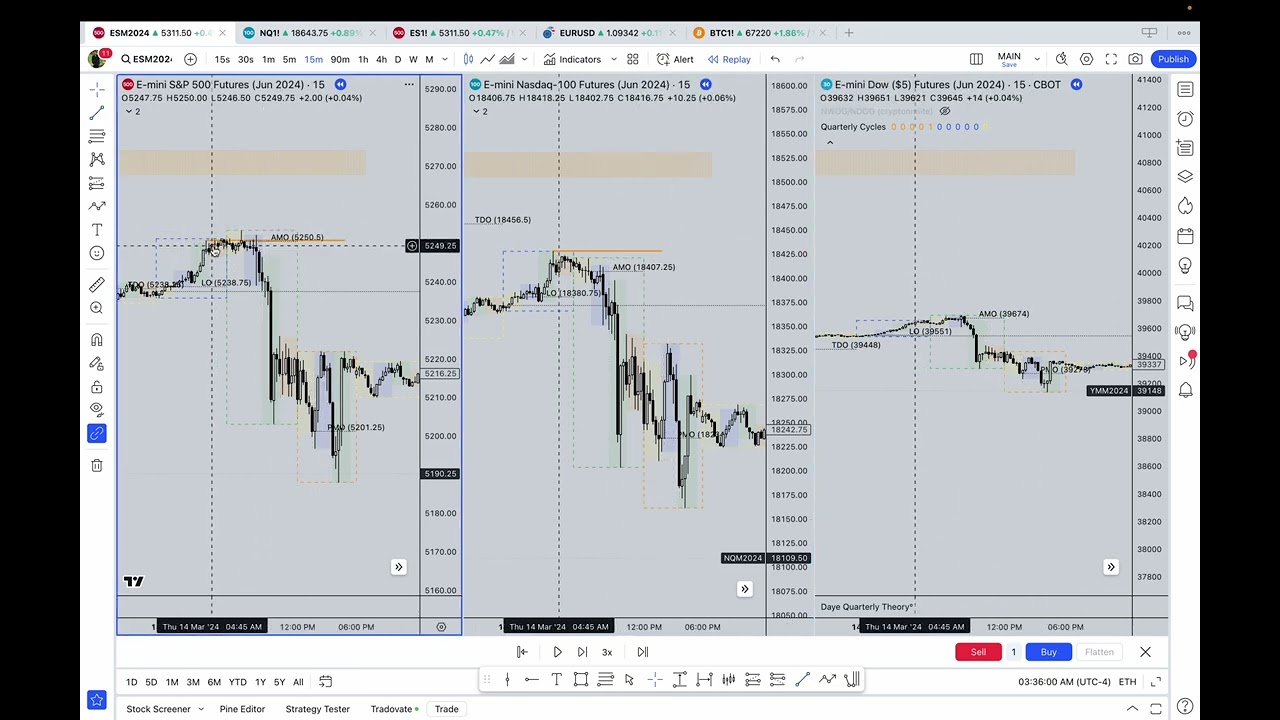1280x720 pixels.
Task: Toggle the drawing sync link button
Action: (x=97, y=433)
